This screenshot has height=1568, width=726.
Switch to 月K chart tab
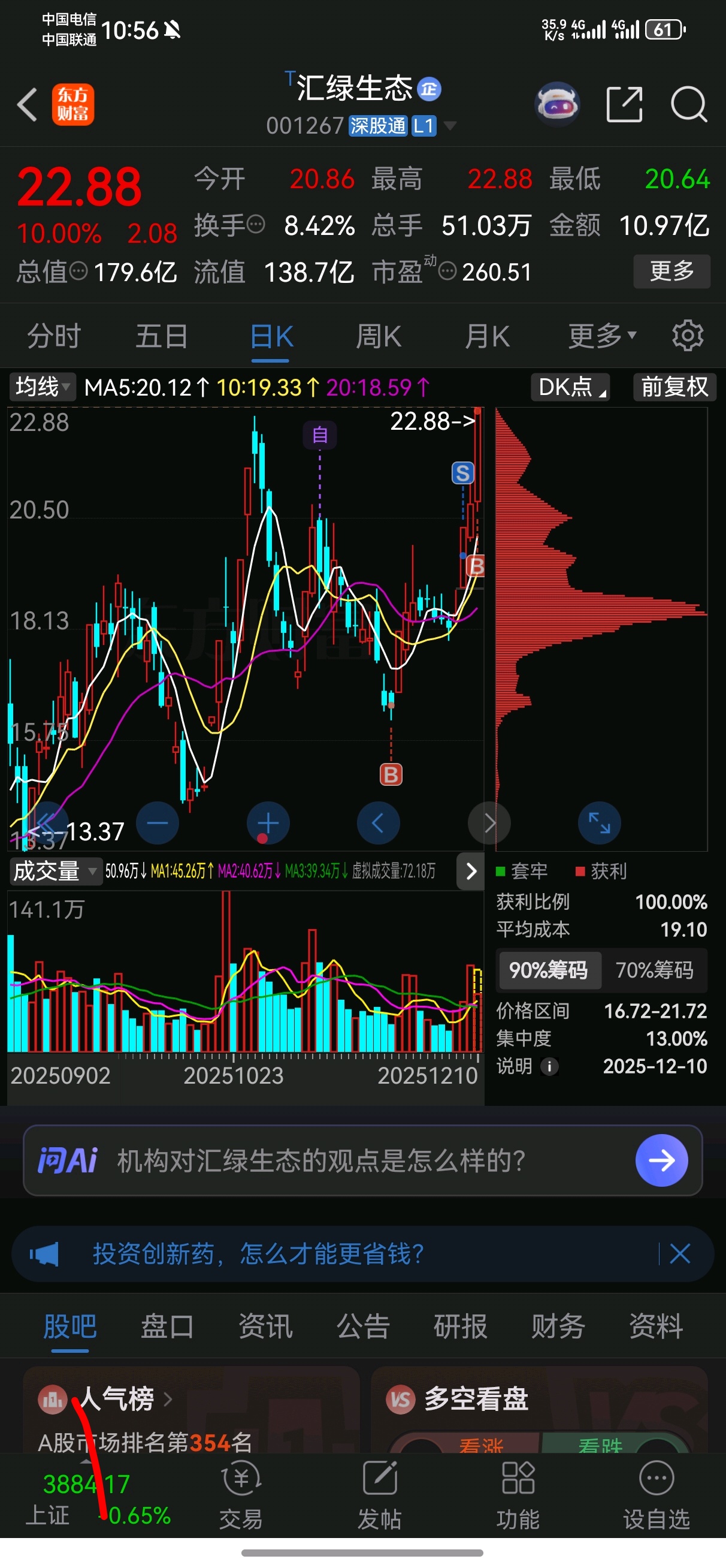(x=487, y=336)
